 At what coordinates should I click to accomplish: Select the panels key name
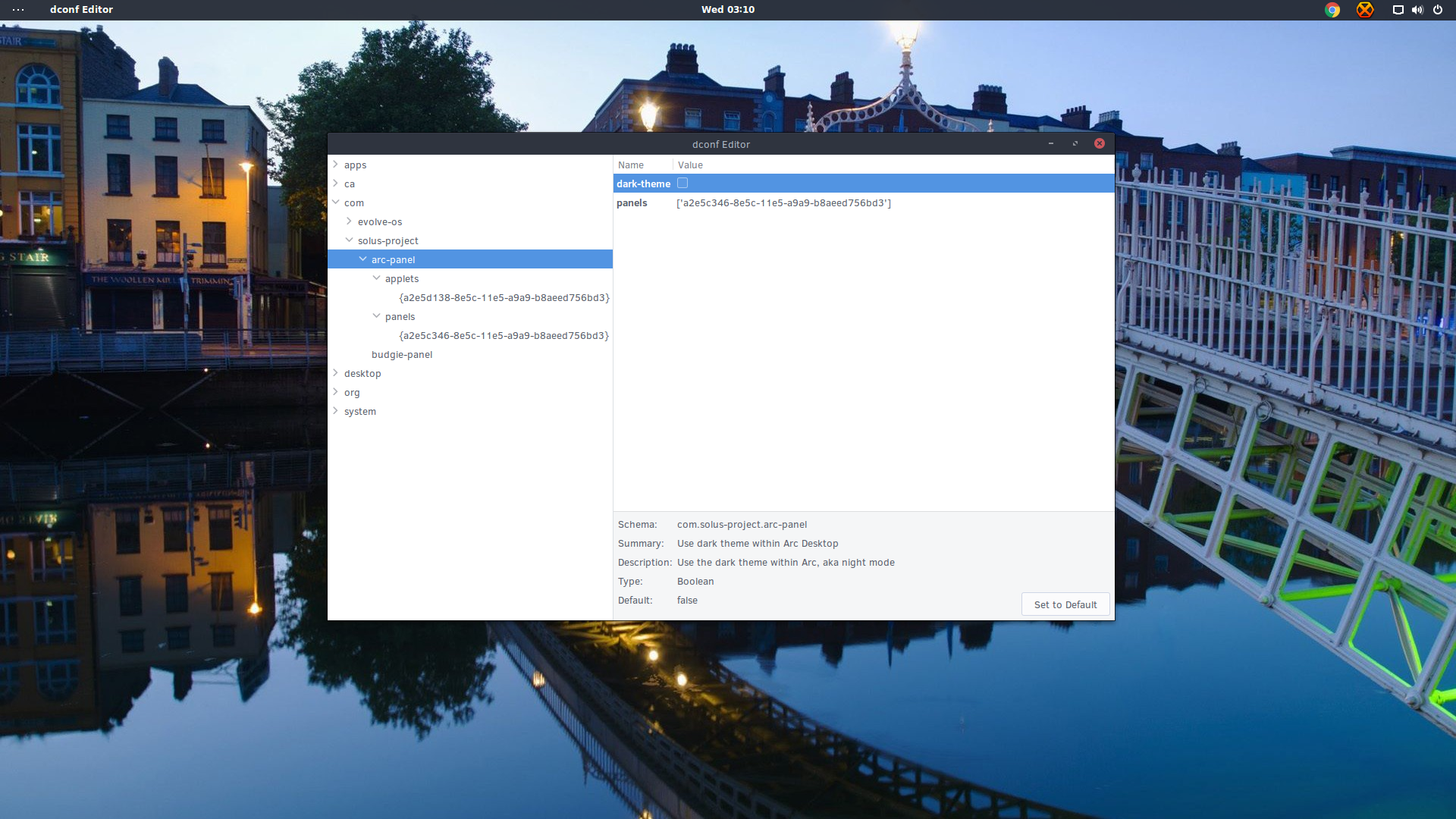(632, 202)
